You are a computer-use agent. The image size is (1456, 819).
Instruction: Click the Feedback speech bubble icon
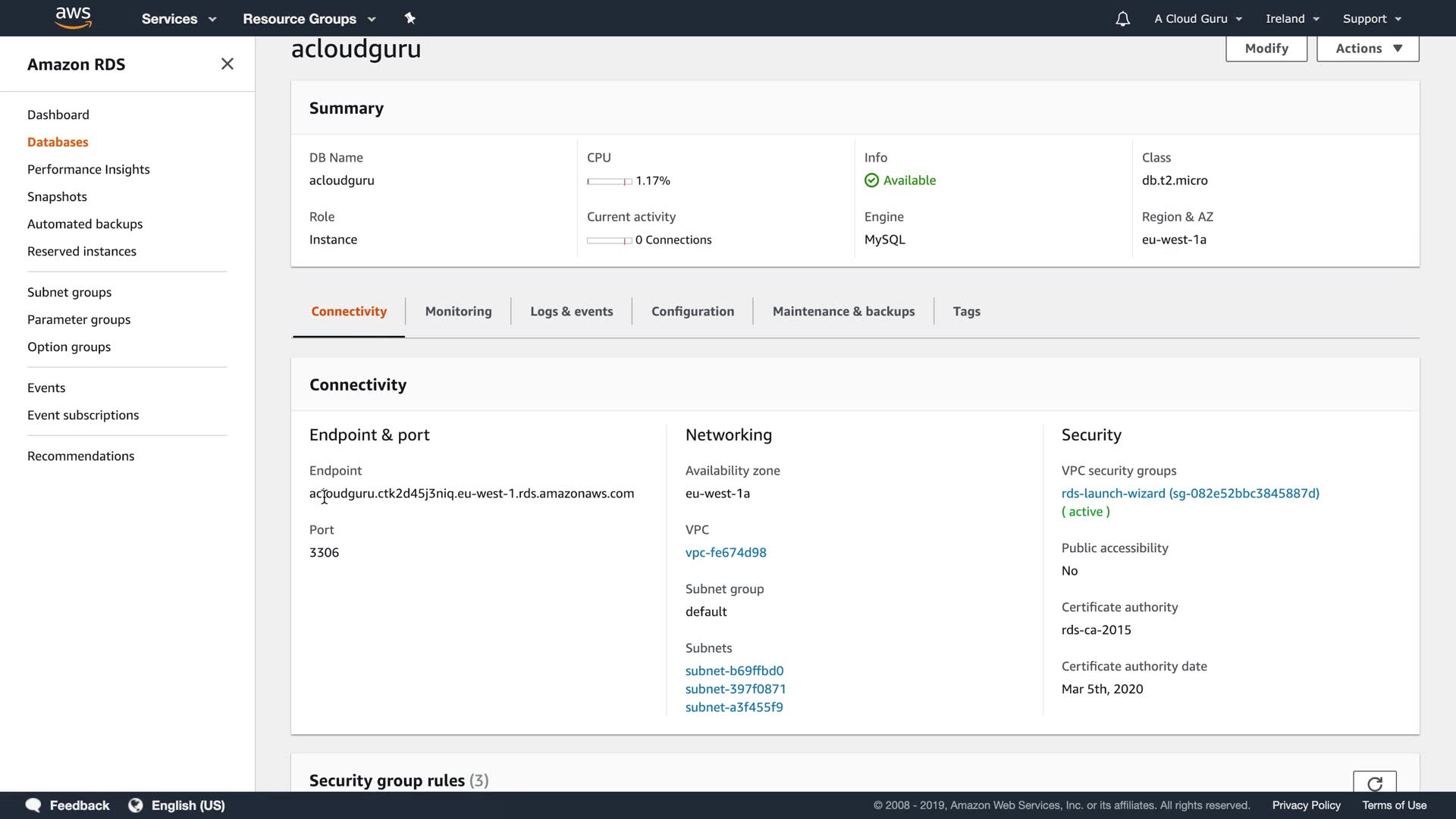(33, 805)
